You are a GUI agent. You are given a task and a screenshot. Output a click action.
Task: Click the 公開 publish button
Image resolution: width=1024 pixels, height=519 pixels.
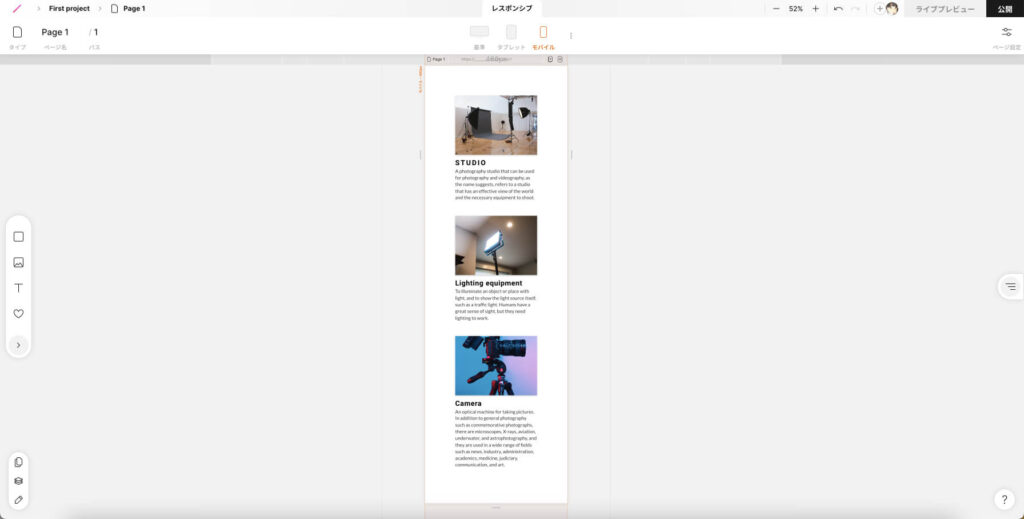pos(1004,8)
